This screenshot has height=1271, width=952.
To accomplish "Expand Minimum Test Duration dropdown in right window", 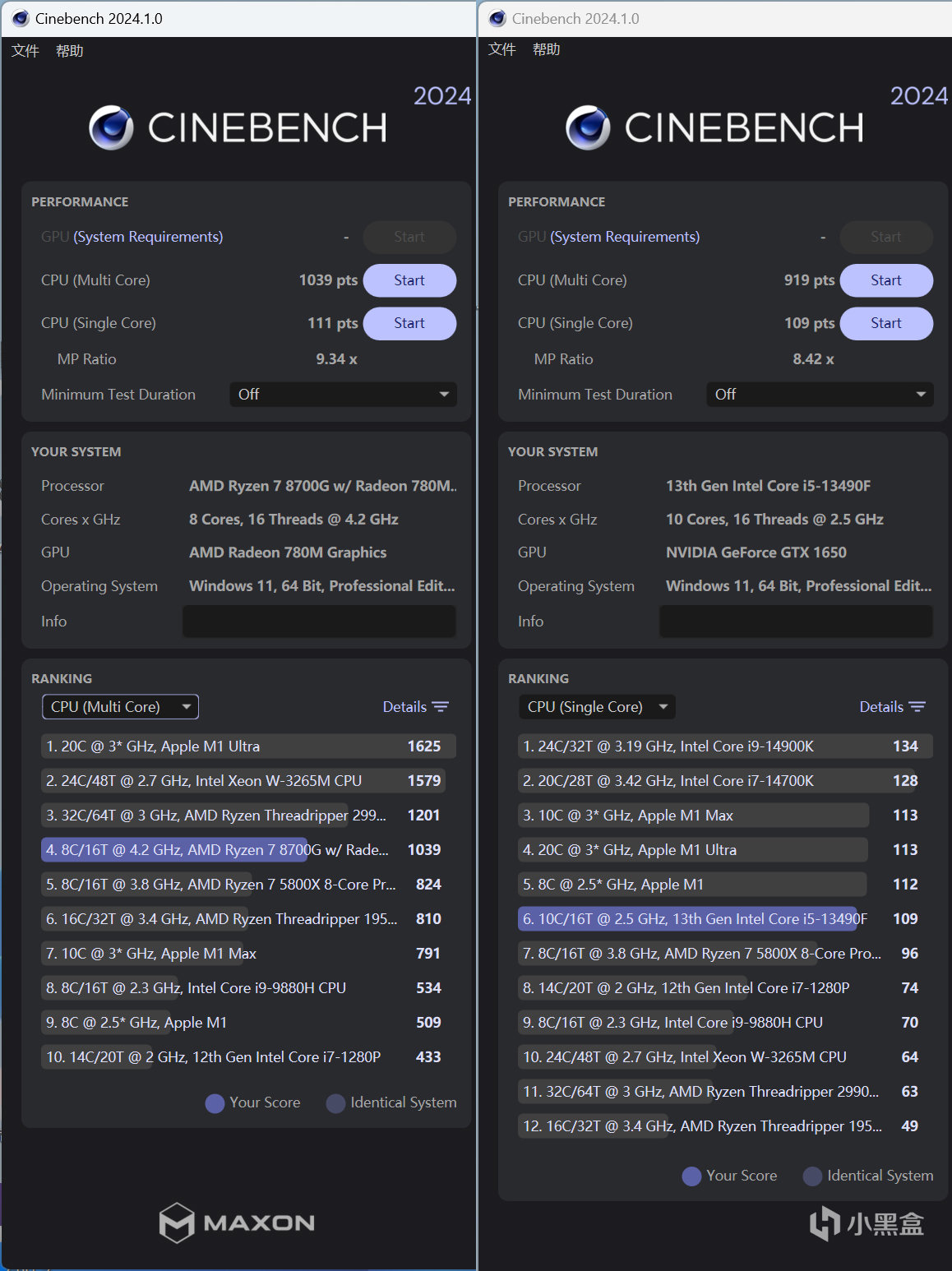I will 820,395.
